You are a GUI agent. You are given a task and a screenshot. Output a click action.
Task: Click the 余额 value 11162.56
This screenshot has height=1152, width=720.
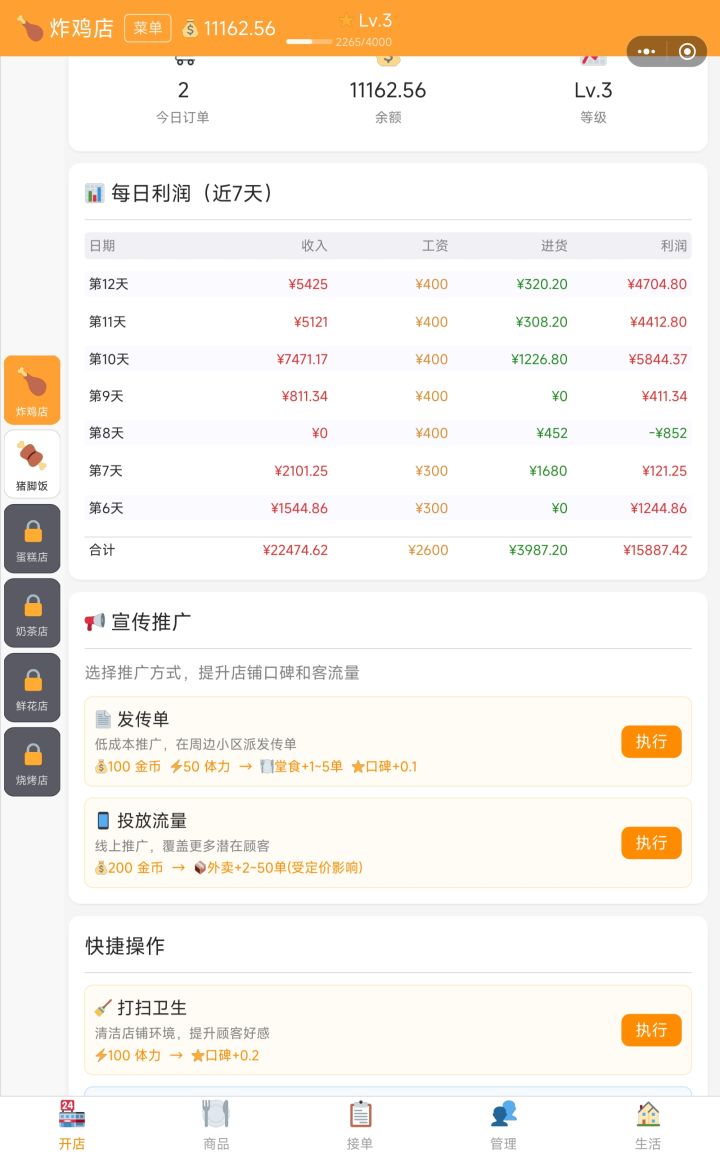coord(388,90)
